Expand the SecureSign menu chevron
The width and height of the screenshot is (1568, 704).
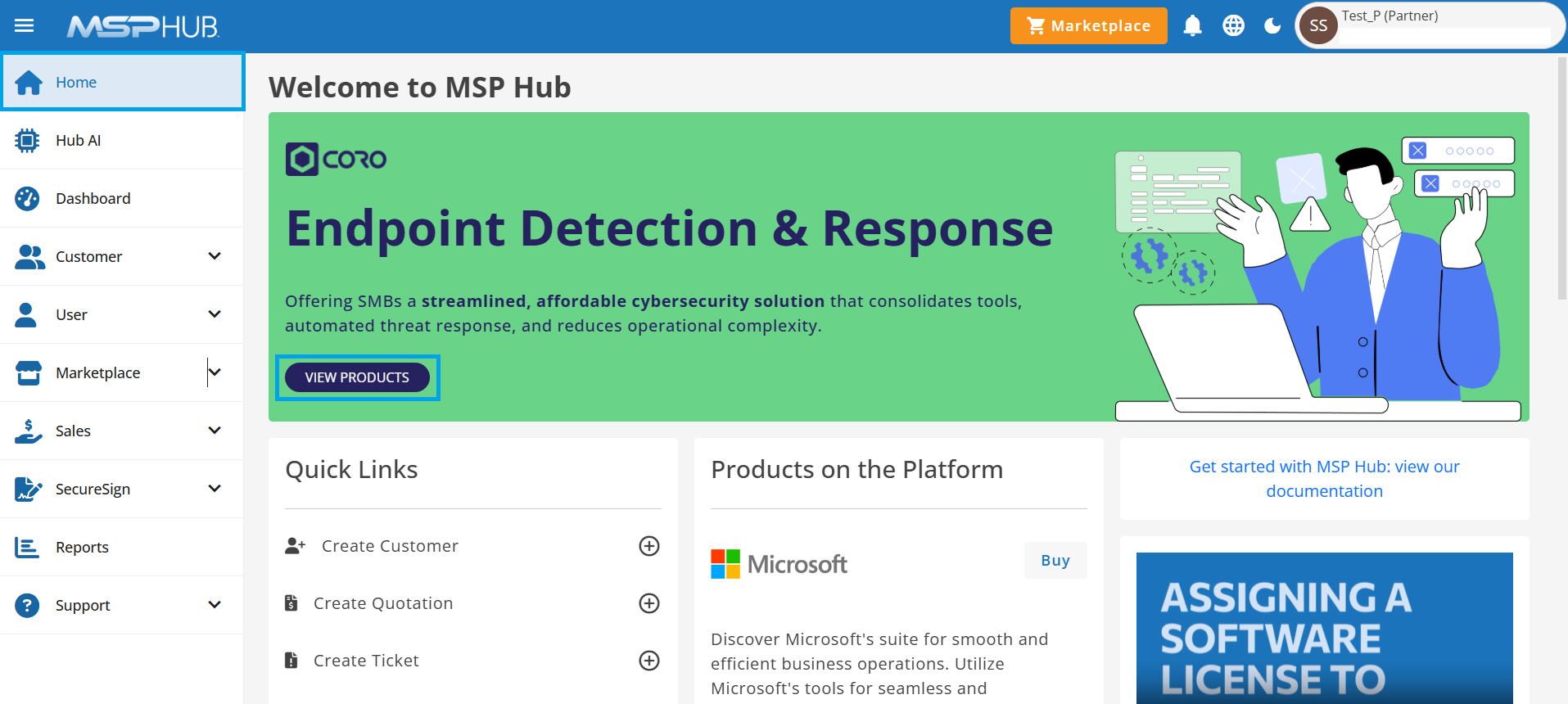click(215, 489)
